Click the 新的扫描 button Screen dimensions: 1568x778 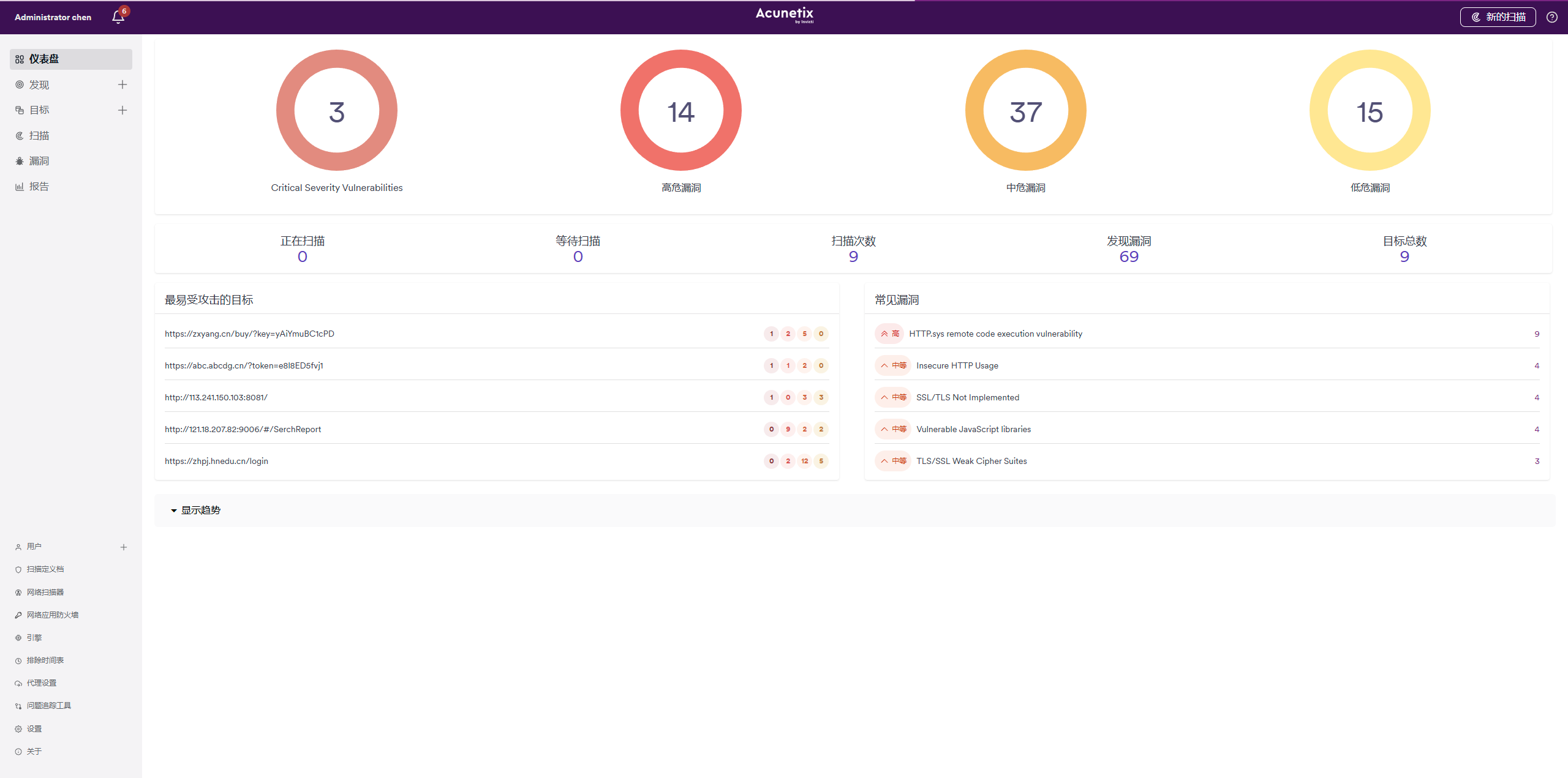1498,17
